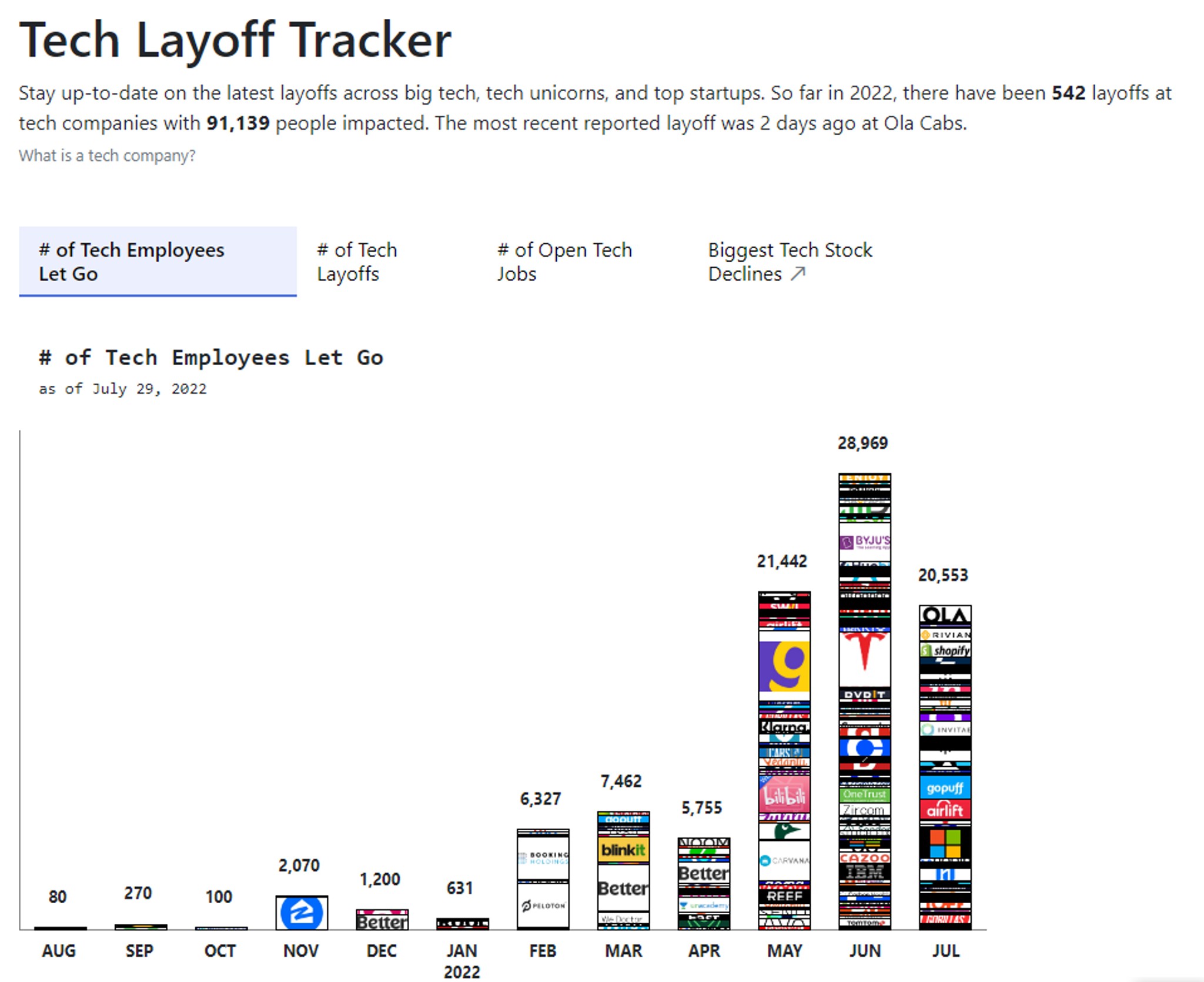Click the '1,200' value above DEC
The height and width of the screenshot is (982, 1204).
tap(380, 880)
